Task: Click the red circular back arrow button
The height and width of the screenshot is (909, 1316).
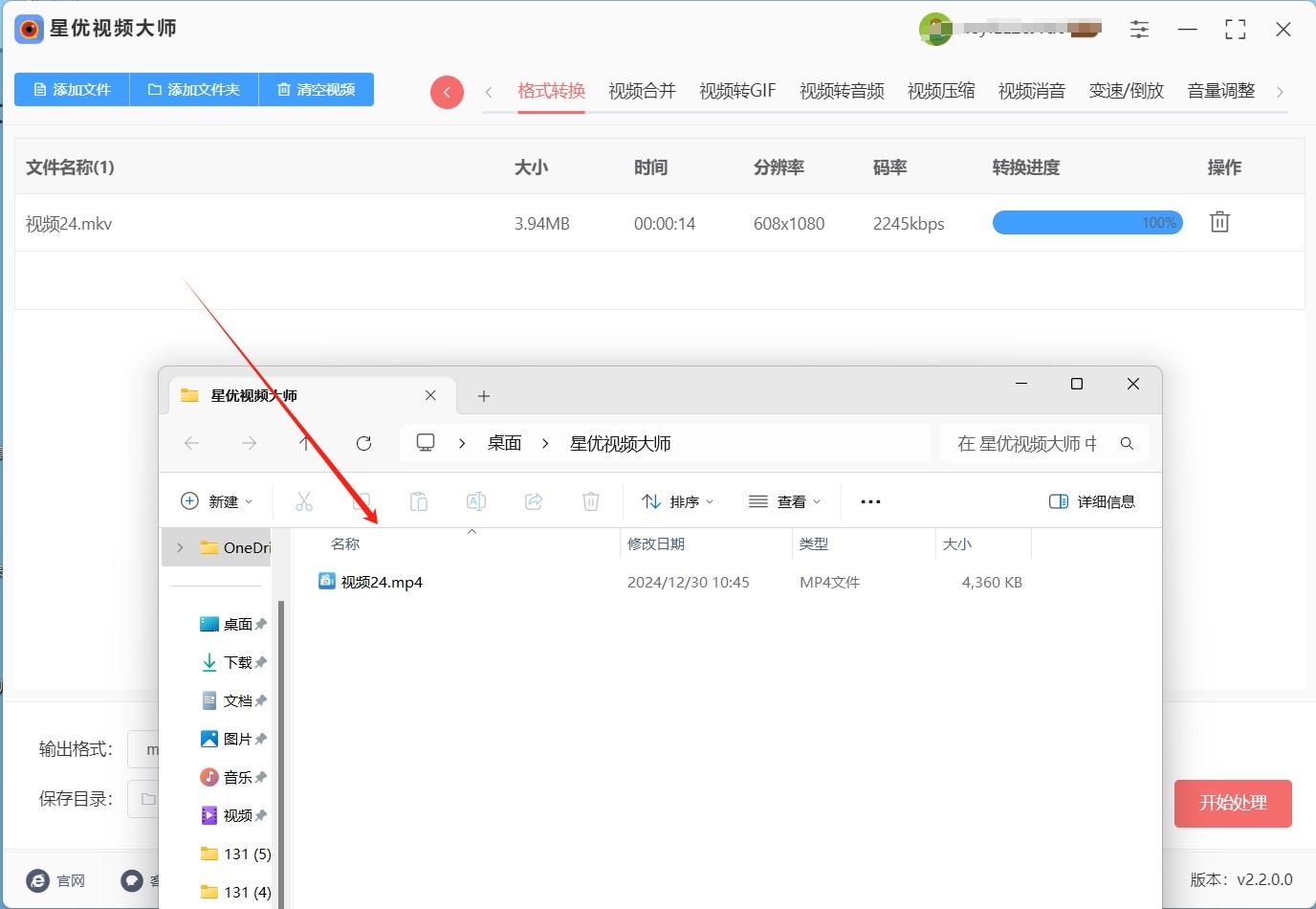Action: pyautogui.click(x=447, y=92)
